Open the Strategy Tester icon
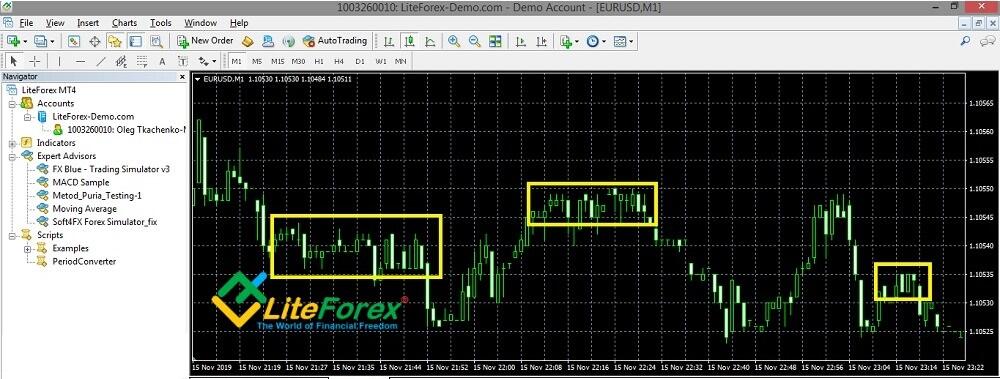 (x=156, y=41)
